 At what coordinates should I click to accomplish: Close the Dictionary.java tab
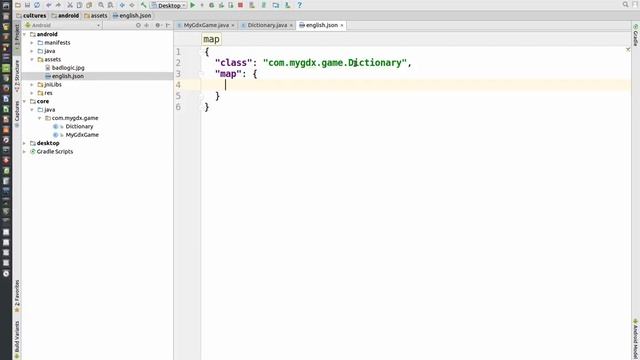[291, 25]
